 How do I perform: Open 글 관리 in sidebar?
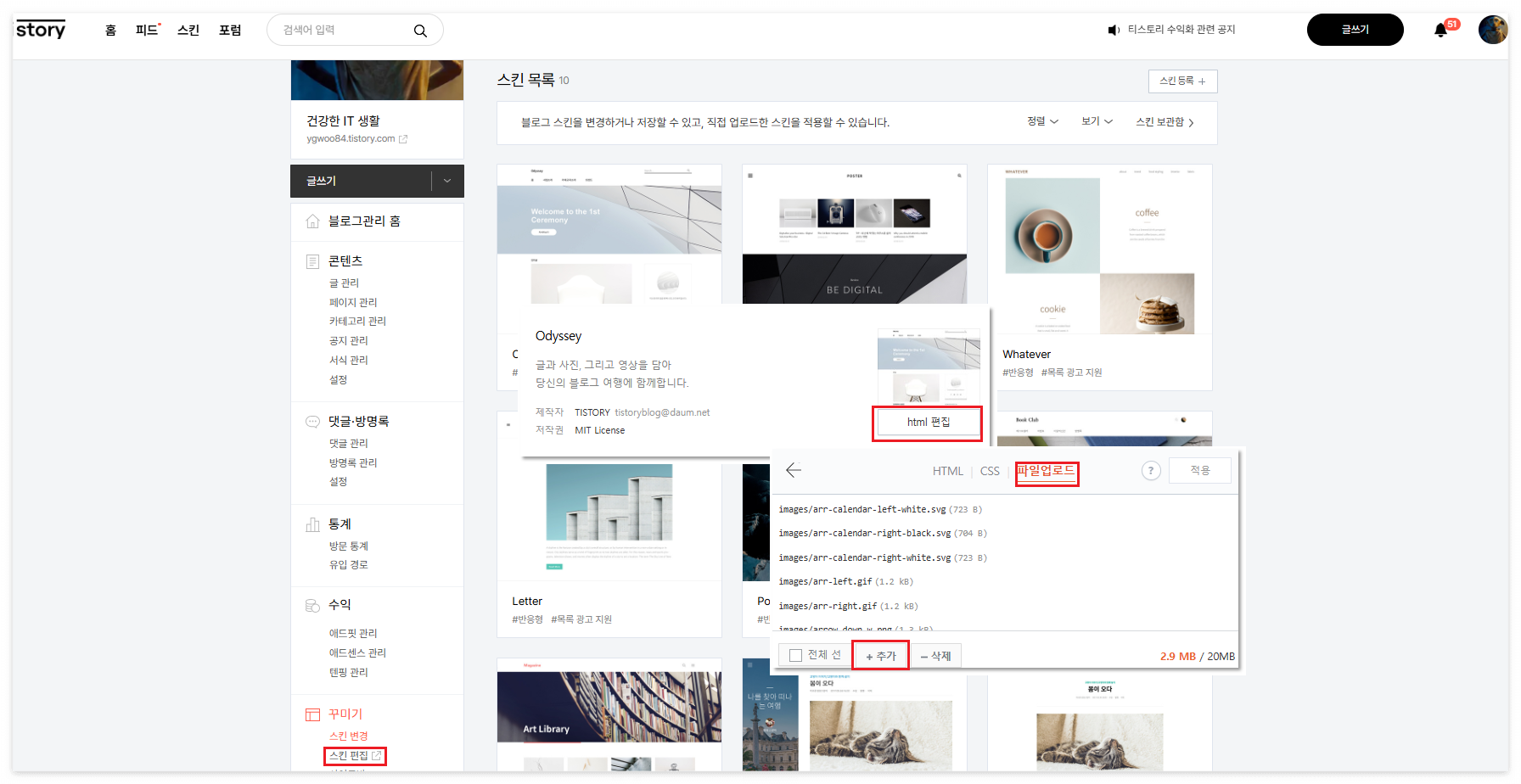pos(344,283)
